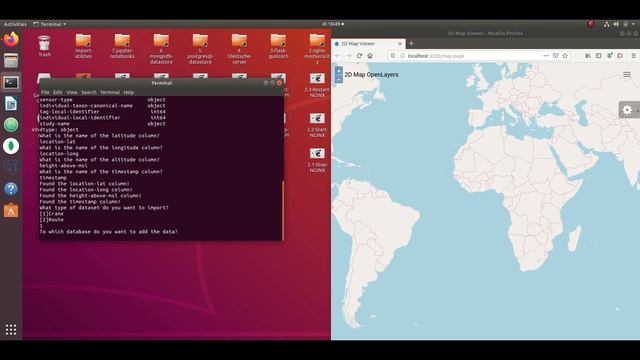The height and width of the screenshot is (360, 640).
Task: Open the 6.mongodb-datastore desktop folder
Action: coord(161,49)
